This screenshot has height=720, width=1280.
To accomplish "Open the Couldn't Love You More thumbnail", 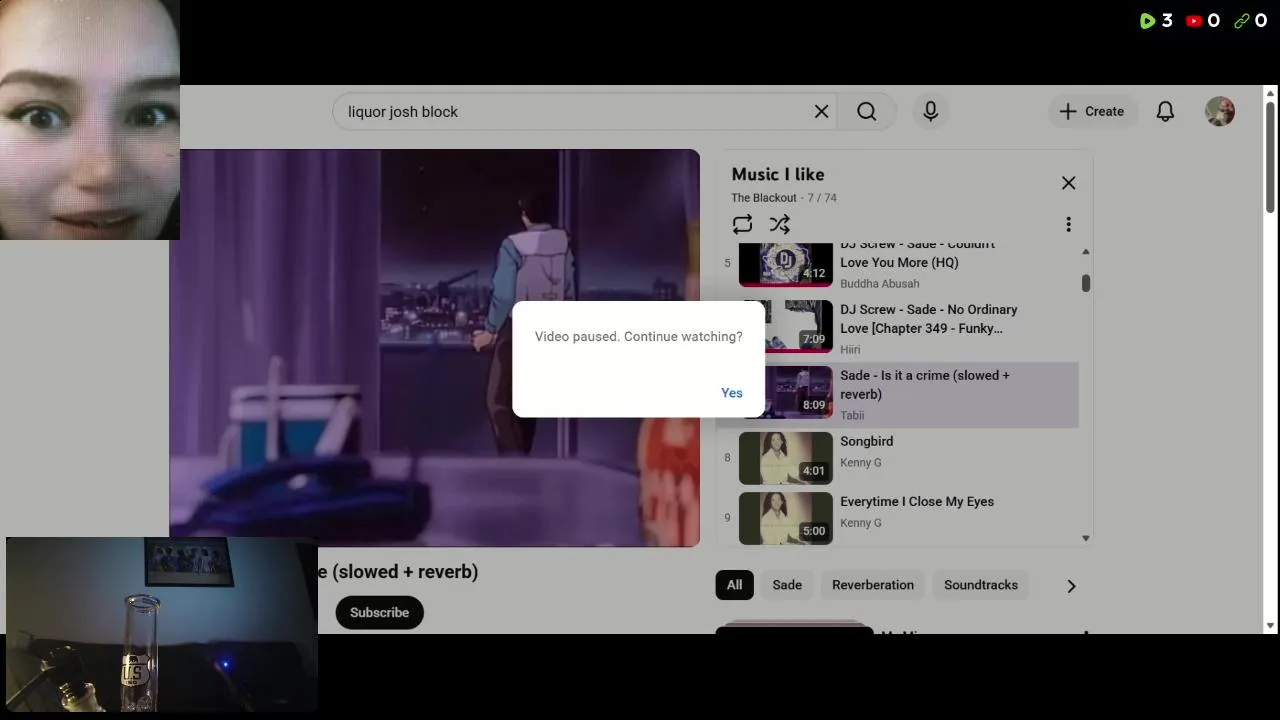I will pyautogui.click(x=785, y=264).
